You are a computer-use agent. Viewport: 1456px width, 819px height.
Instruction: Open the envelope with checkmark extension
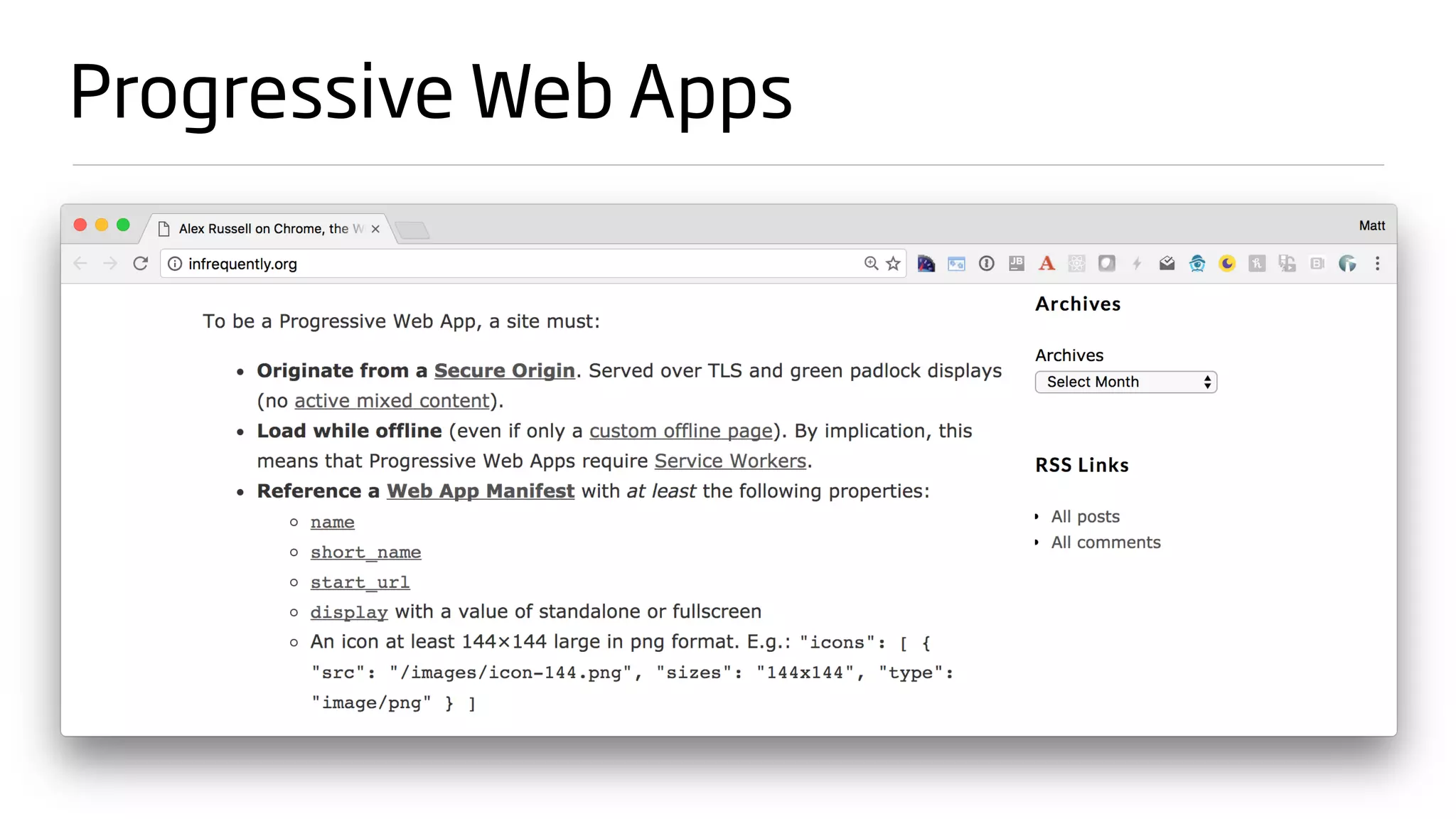pos(1167,264)
